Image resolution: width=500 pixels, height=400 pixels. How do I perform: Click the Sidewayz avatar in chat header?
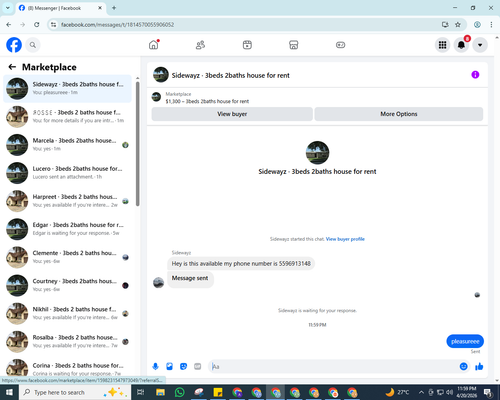pyautogui.click(x=161, y=75)
